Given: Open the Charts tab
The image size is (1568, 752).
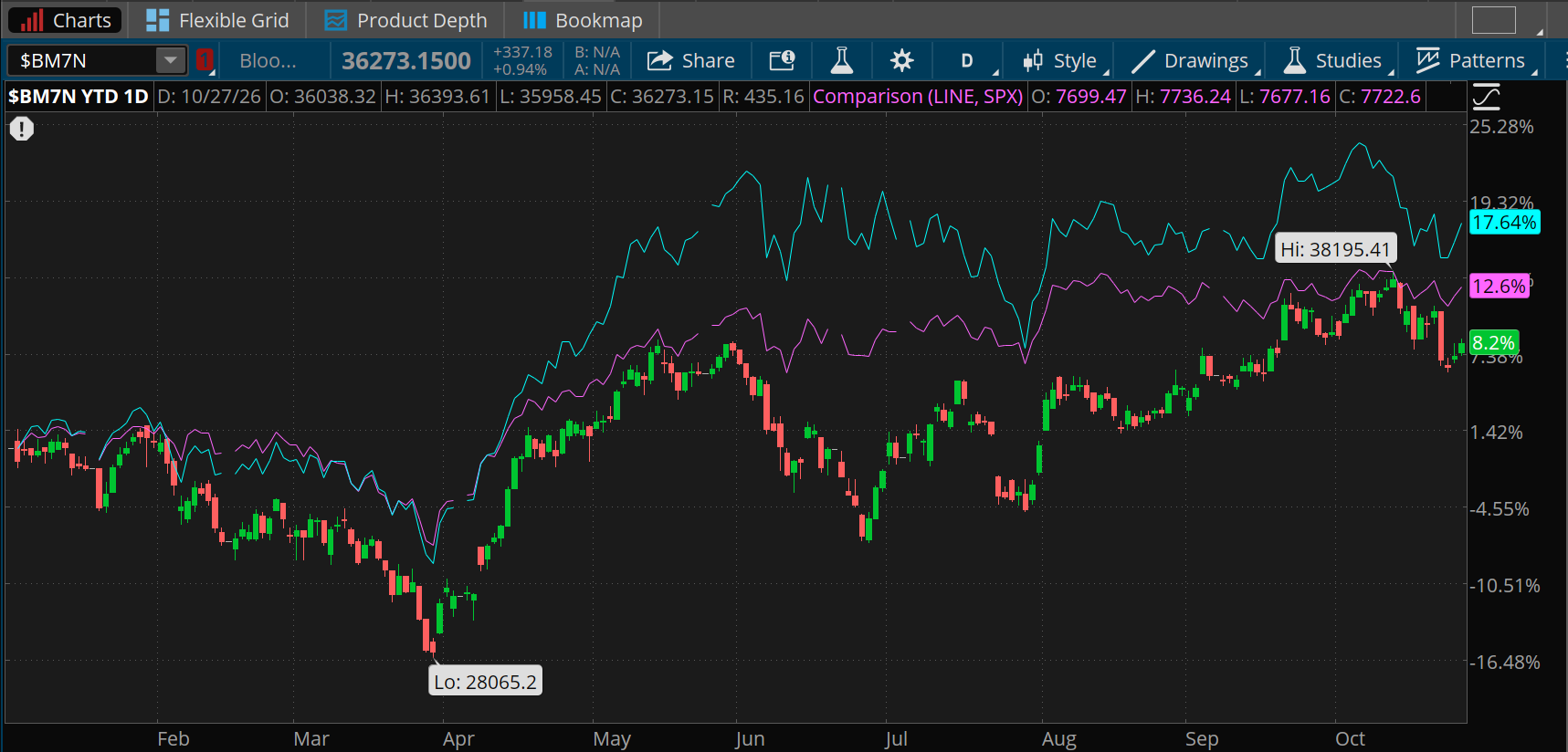Looking at the screenshot, I should click(x=67, y=20).
